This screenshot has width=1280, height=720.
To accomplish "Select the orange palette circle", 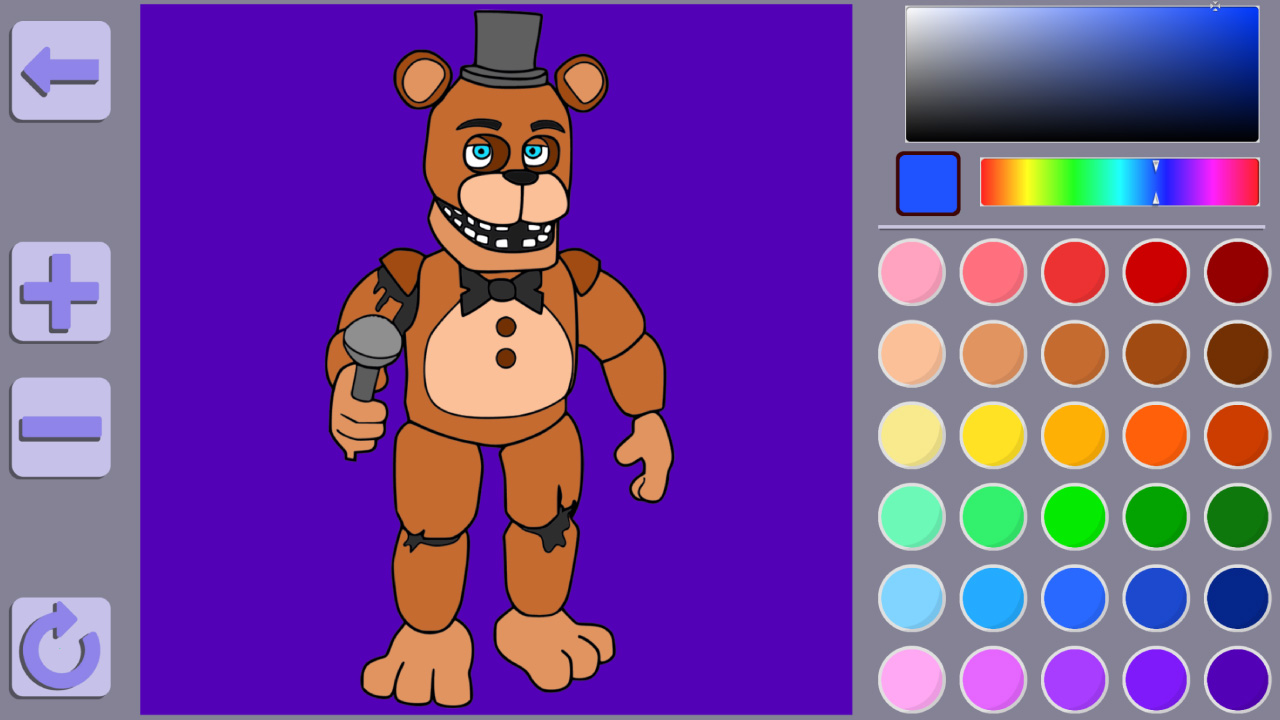I will (x=1156, y=435).
